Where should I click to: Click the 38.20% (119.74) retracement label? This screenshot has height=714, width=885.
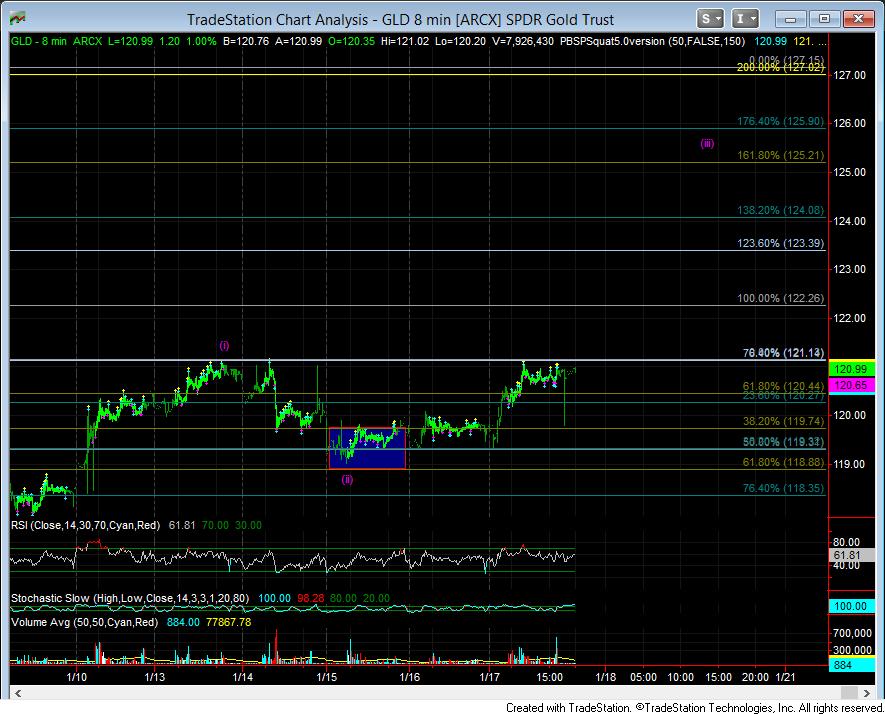point(784,421)
